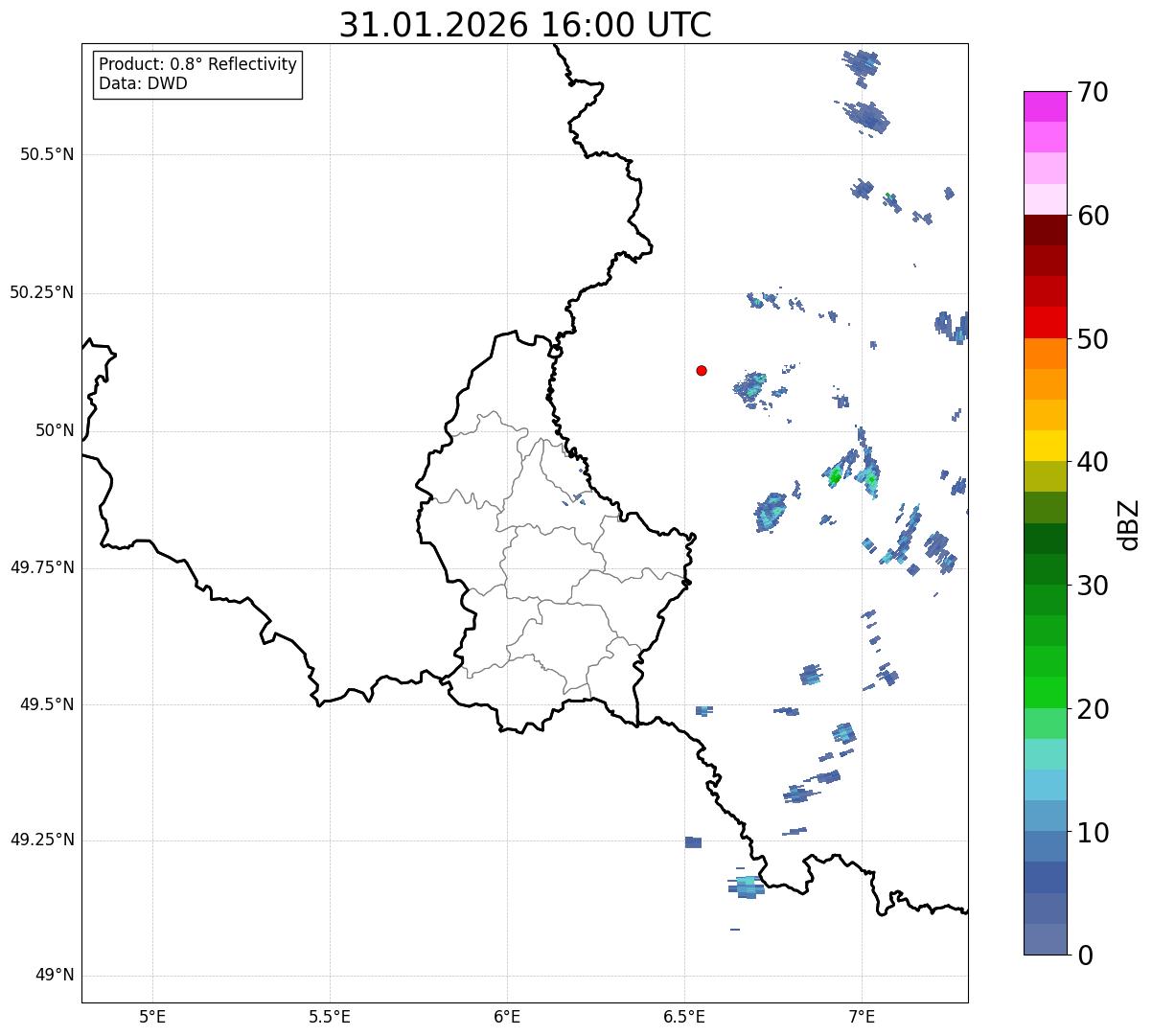Click the latitude label '49°N'
1152x1036 pixels.
pyautogui.click(x=55, y=976)
